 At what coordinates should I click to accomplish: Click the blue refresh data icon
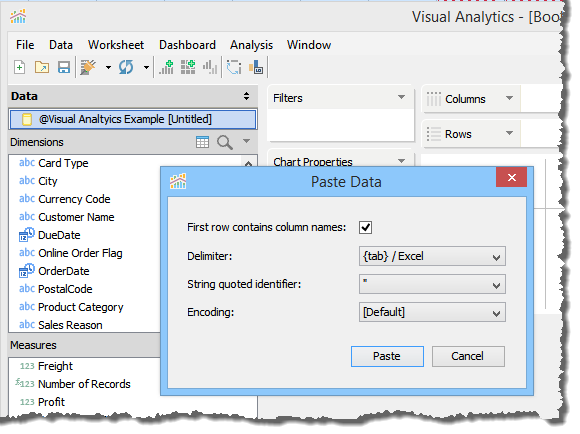[x=126, y=67]
